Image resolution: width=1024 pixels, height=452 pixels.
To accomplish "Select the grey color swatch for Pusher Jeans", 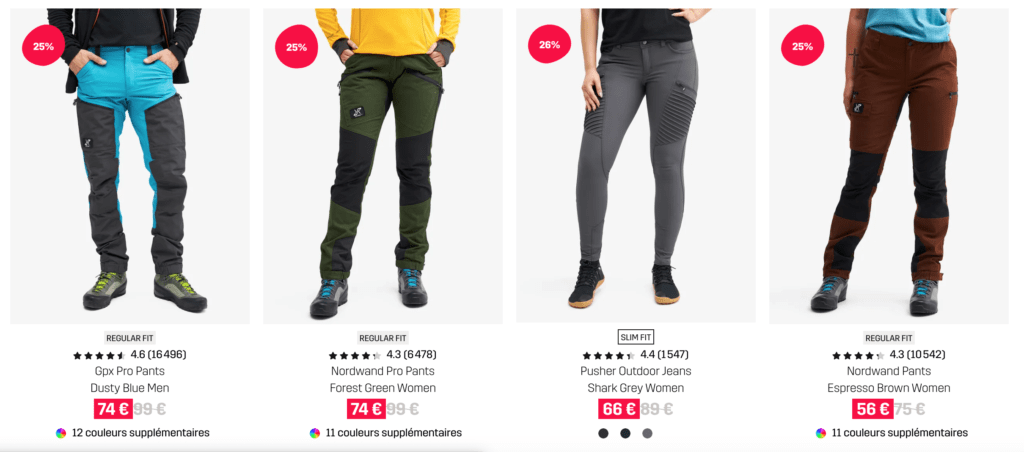I will pyautogui.click(x=647, y=433).
